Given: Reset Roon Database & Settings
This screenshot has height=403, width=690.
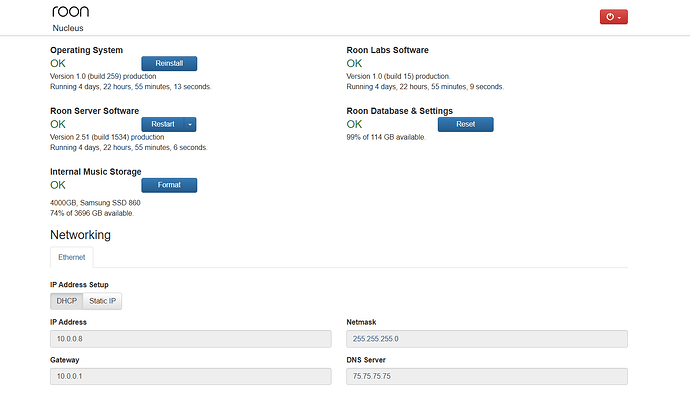Looking at the screenshot, I should pyautogui.click(x=466, y=125).
